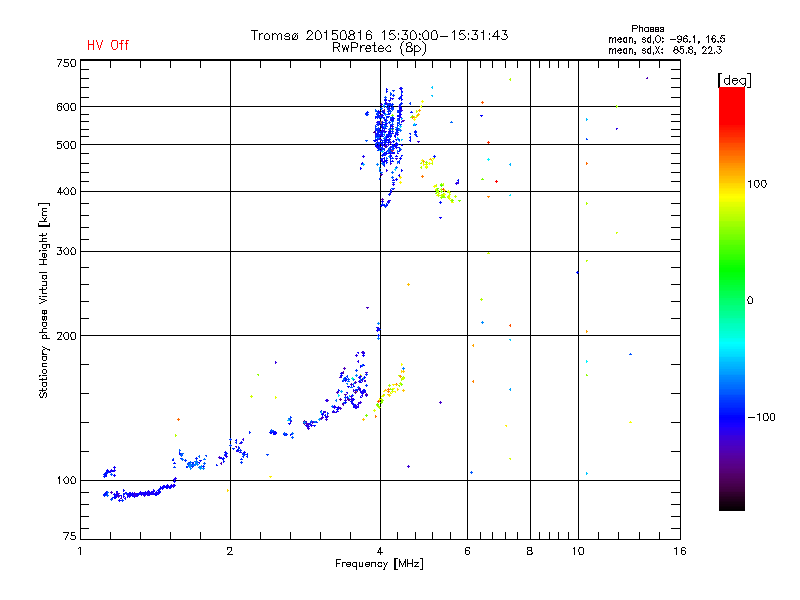Screen dimensions: 800x600
Task: Click the y-axis tick label '600'
Action: coord(66,107)
